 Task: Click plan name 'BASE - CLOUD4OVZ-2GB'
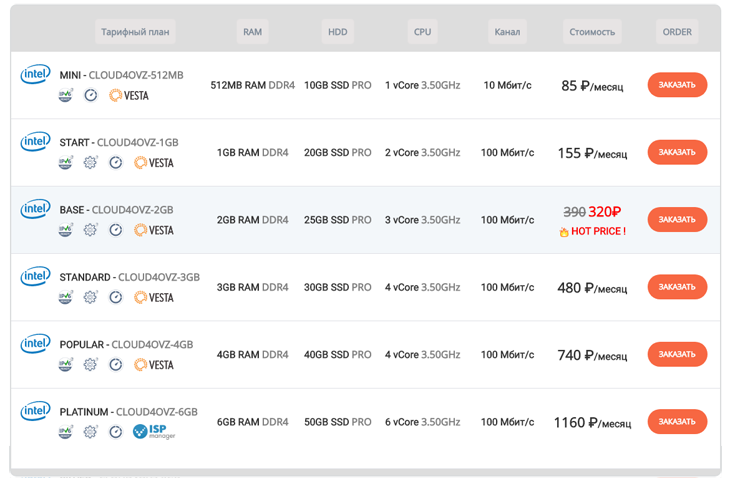[x=116, y=210]
